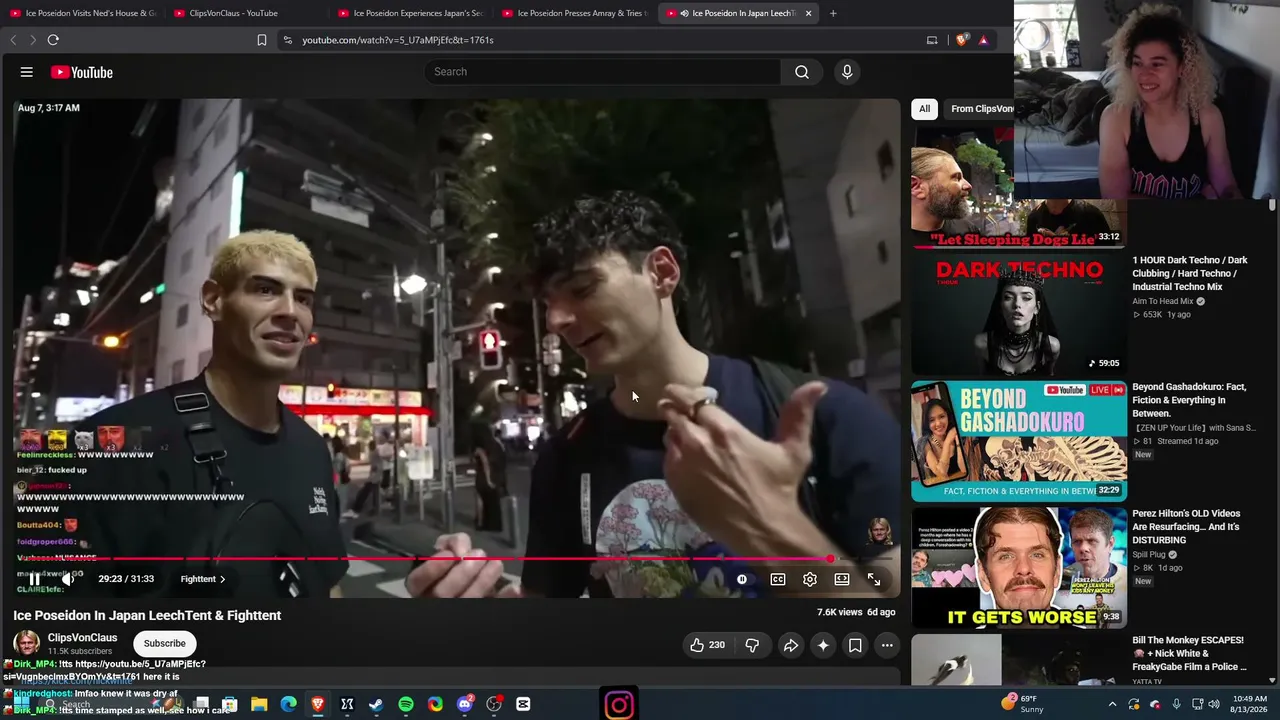This screenshot has height=720, width=1280.
Task: Switch to theater mode
Action: (842, 579)
